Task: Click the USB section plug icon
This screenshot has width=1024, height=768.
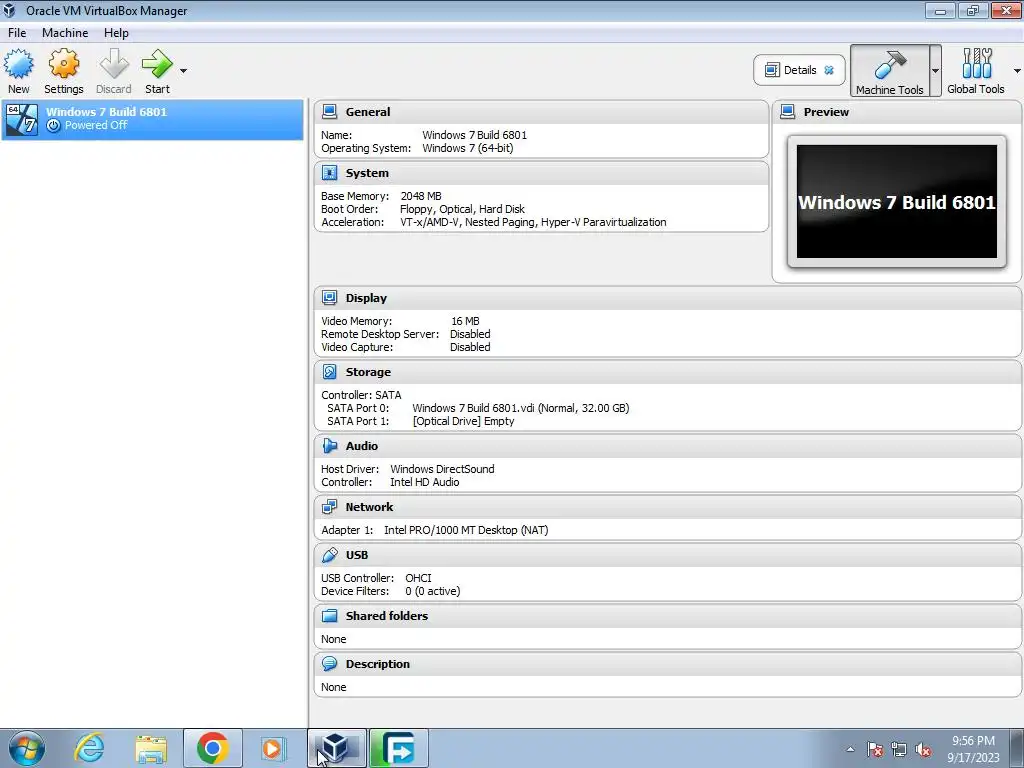Action: point(330,555)
